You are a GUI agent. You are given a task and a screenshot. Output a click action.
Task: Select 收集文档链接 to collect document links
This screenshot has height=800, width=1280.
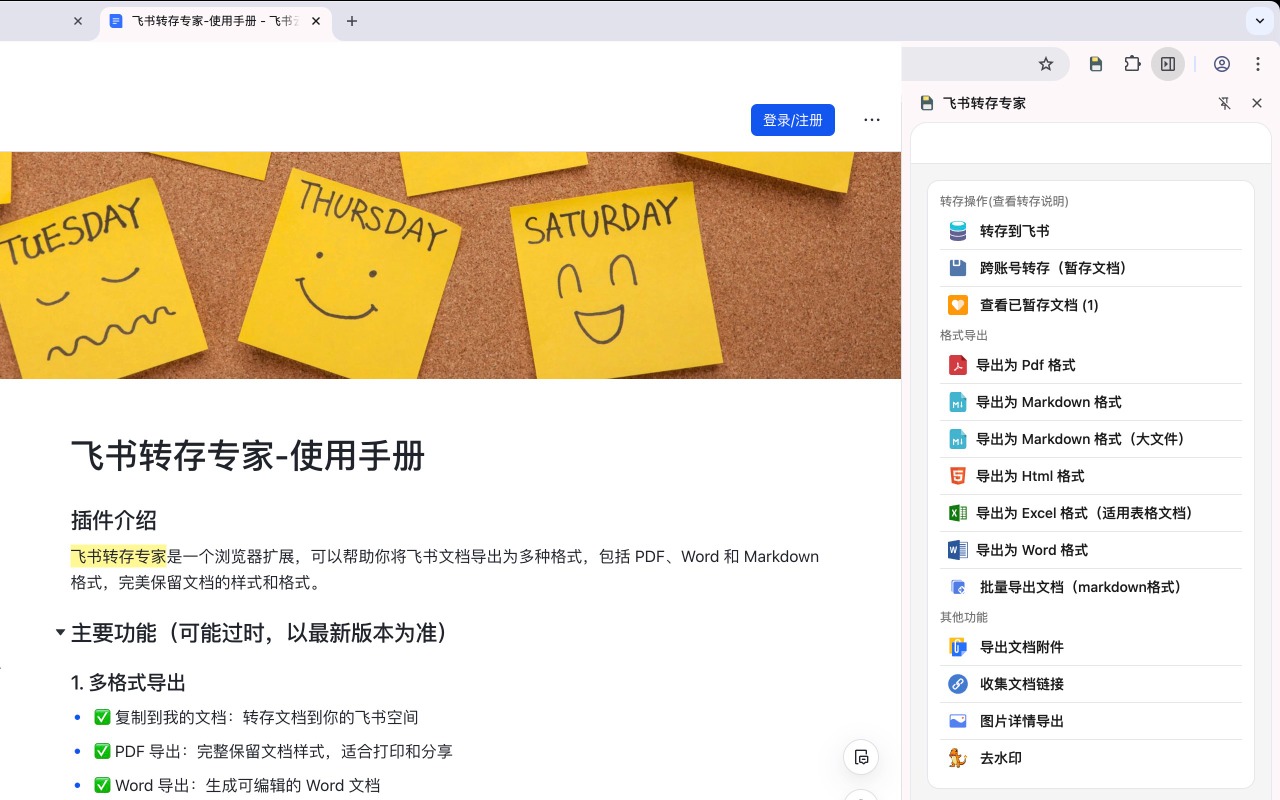[1022, 684]
